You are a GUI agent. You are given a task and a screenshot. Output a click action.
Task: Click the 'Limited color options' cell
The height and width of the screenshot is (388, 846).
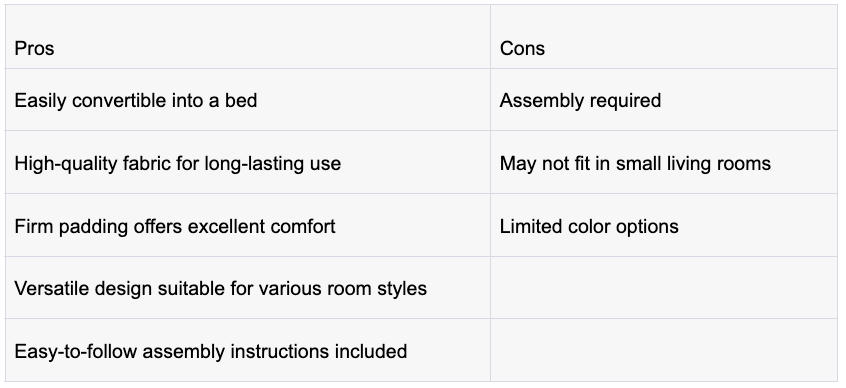click(x=664, y=225)
